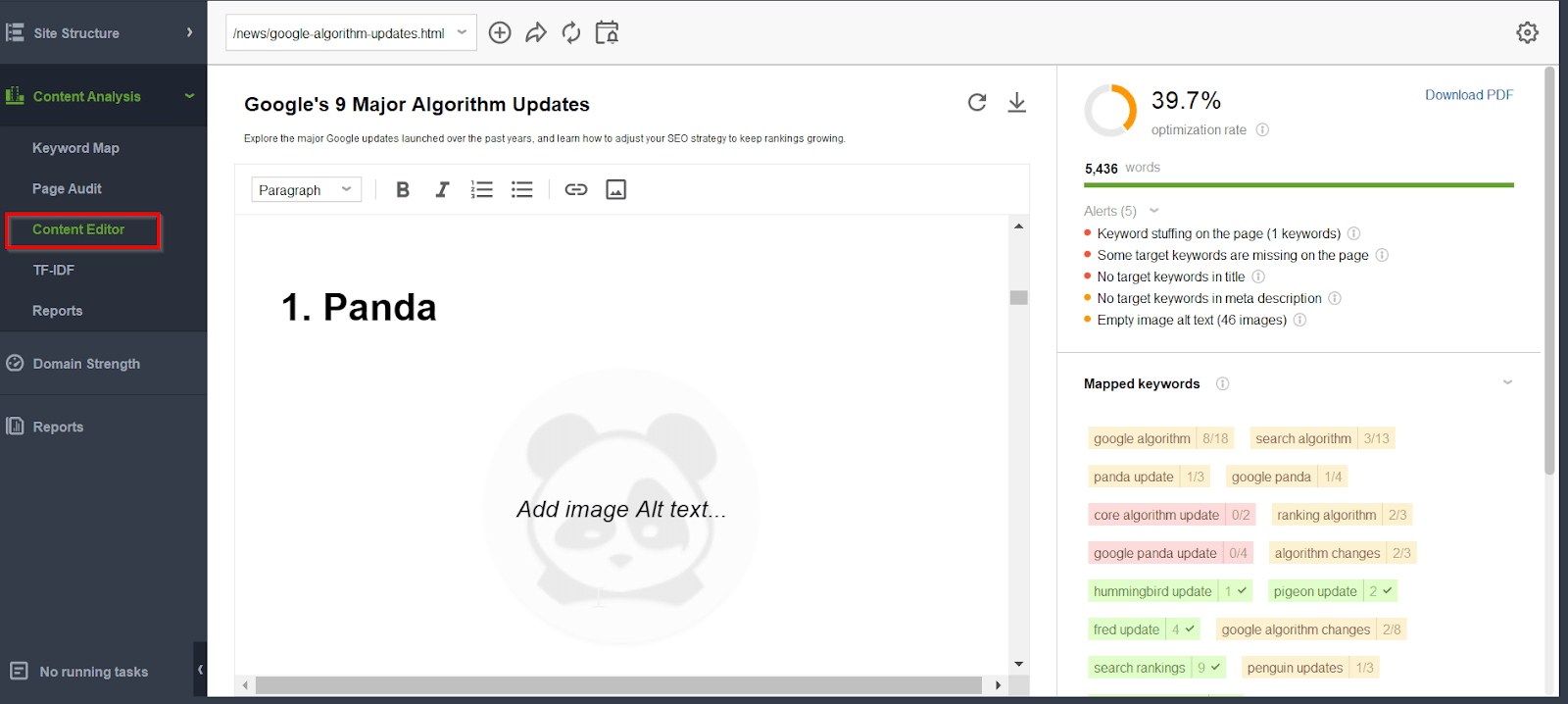Open the scheduled tasks calendar icon
The height and width of the screenshot is (704, 1568).
(608, 32)
